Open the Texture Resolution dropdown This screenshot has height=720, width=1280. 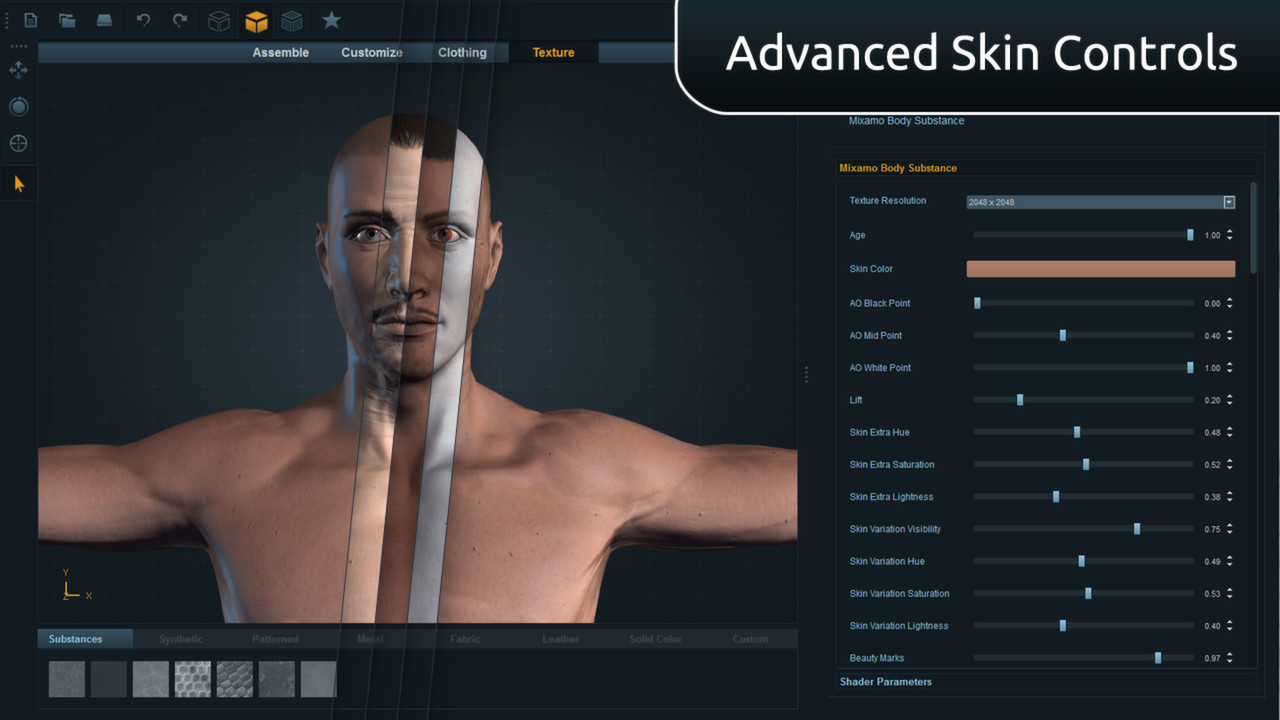[1229, 201]
